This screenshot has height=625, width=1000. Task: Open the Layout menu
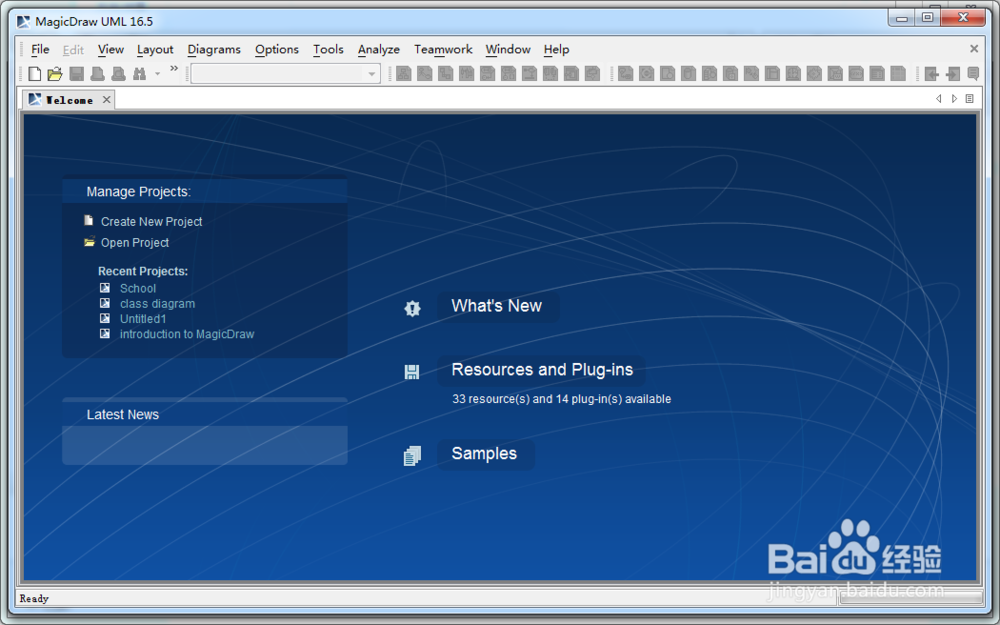155,49
